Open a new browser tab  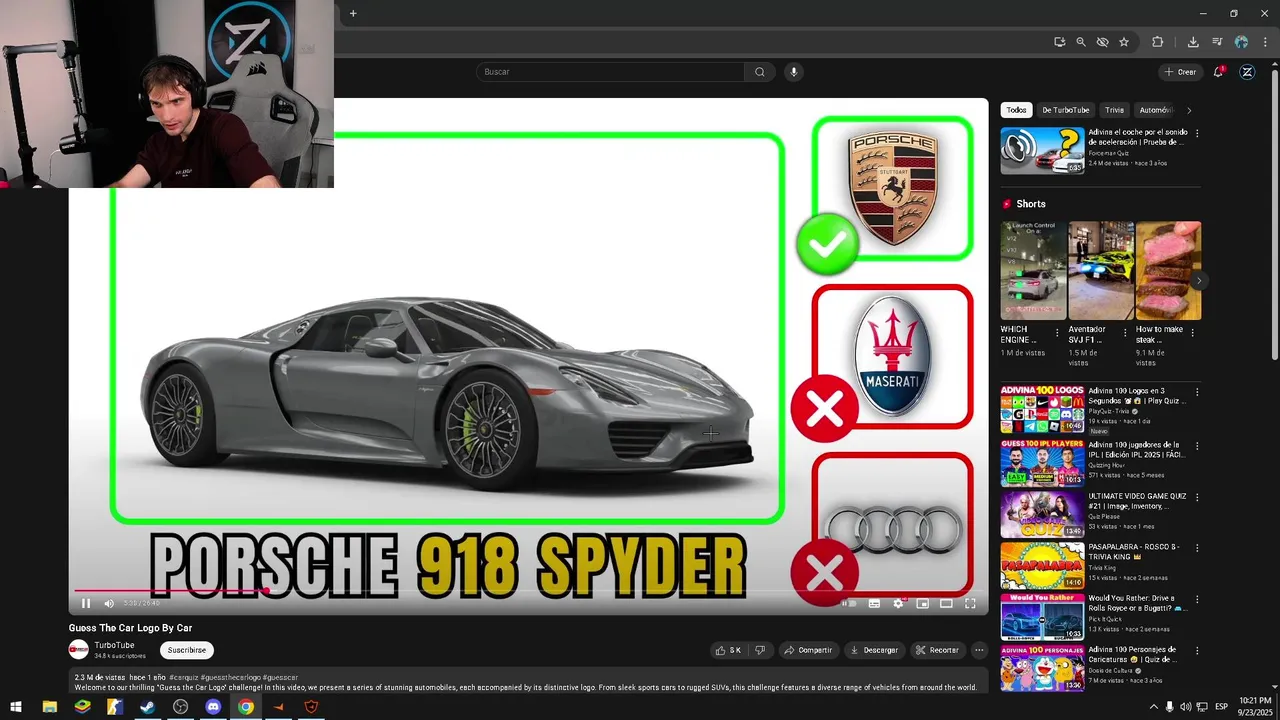coord(353,13)
